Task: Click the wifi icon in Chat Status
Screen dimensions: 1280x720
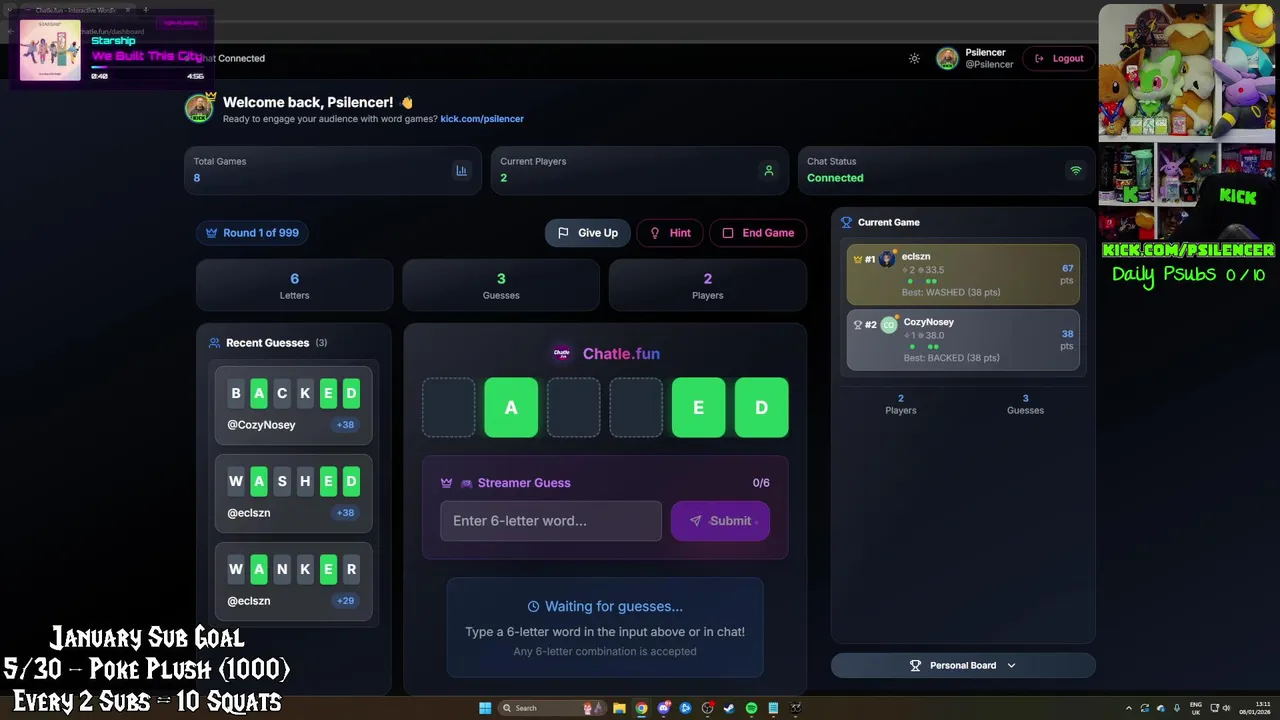Action: pyautogui.click(x=1076, y=170)
